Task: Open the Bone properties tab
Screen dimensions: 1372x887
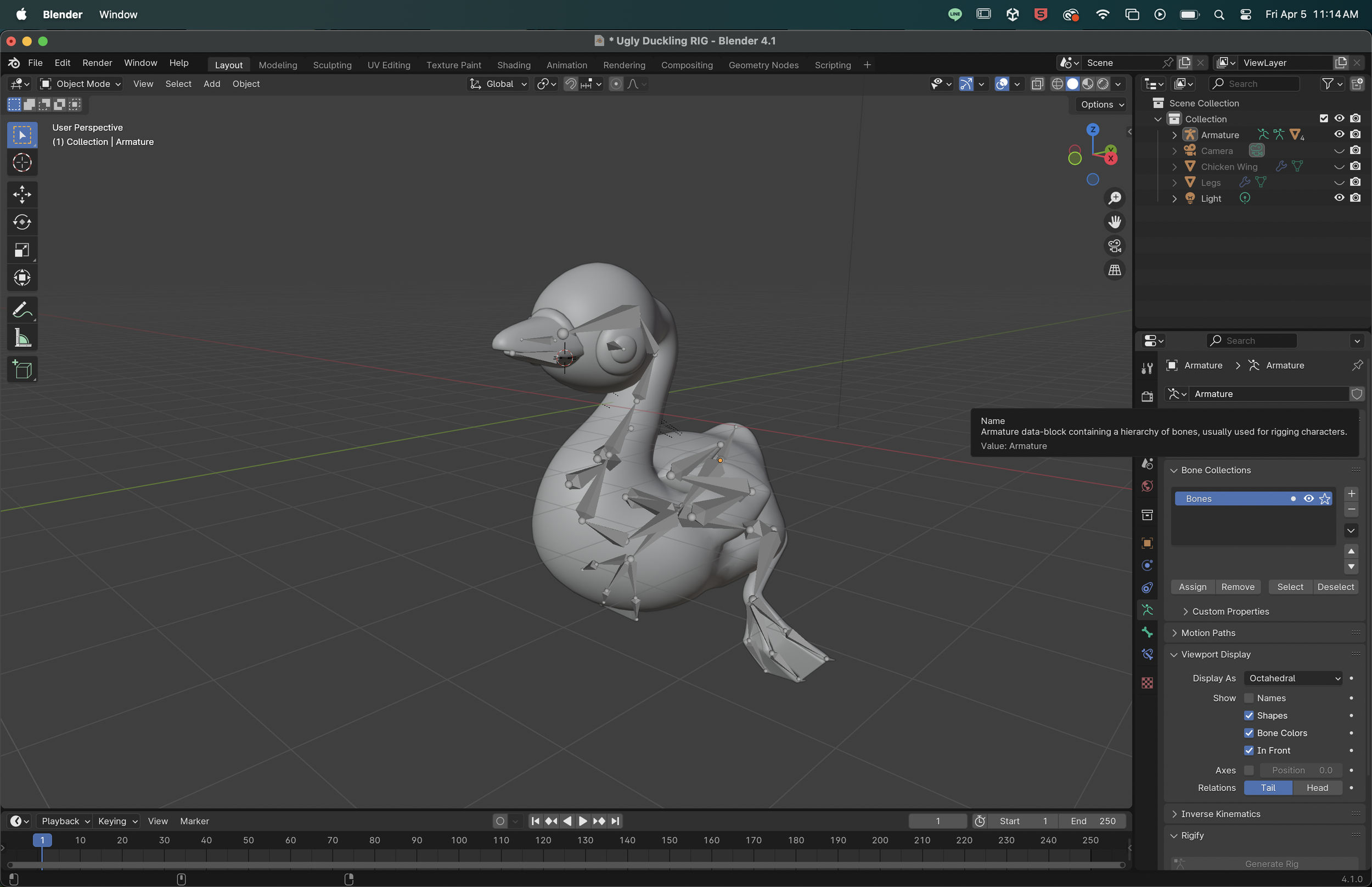Action: pyautogui.click(x=1147, y=632)
